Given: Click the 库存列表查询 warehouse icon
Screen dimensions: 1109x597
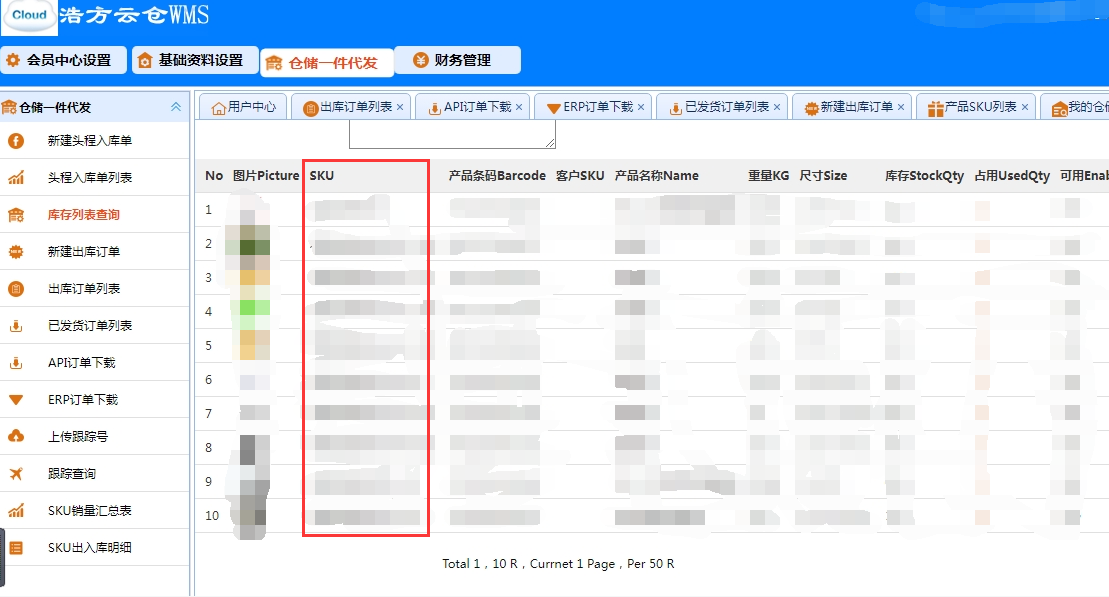Looking at the screenshot, I should coord(16,214).
